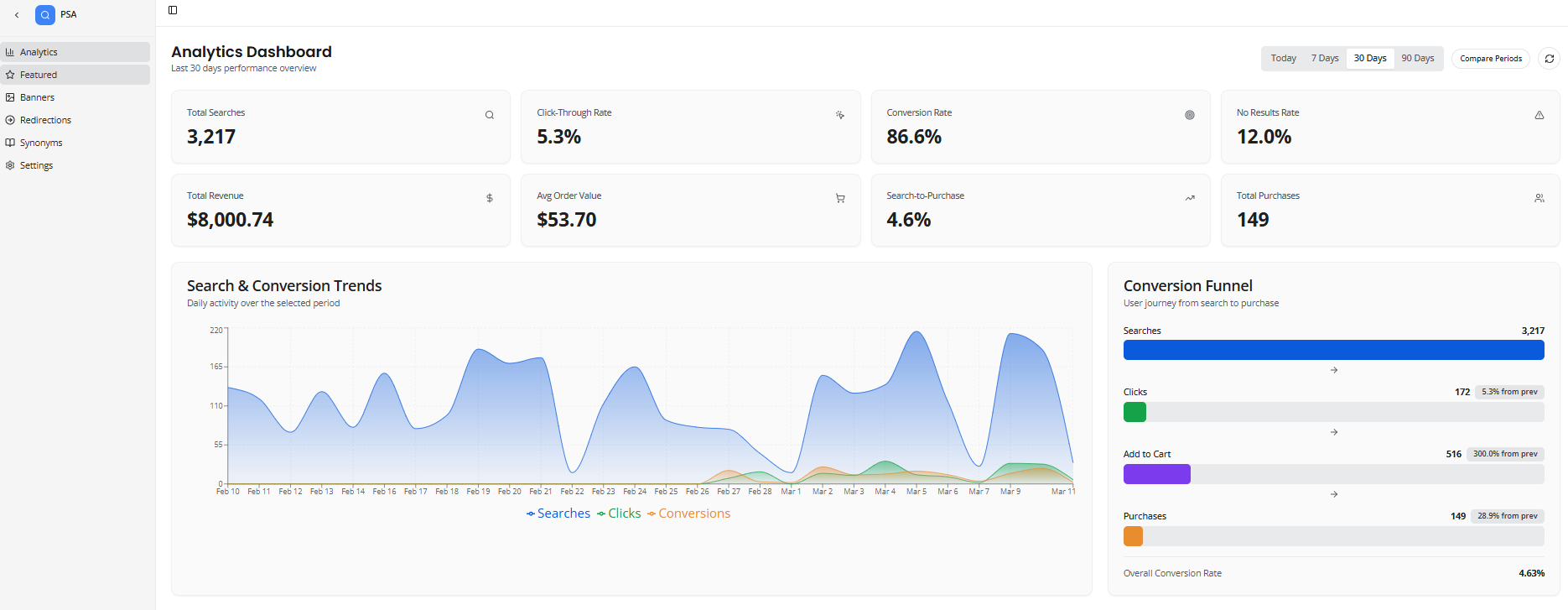Click the Analytics bar chart icon in sidebar

pyautogui.click(x=10, y=52)
